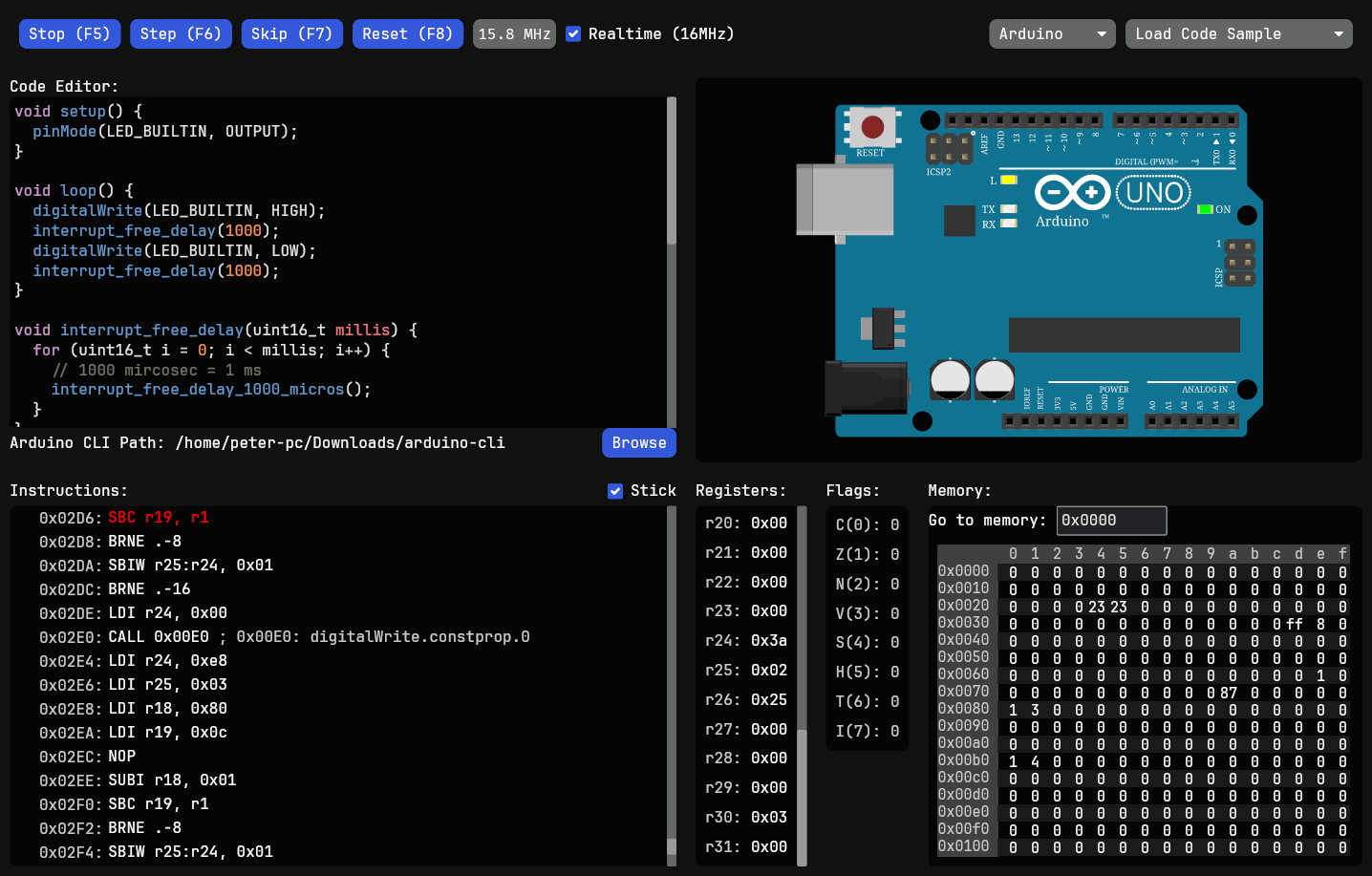
Task: Click the Go to memory address field
Action: pos(1111,521)
